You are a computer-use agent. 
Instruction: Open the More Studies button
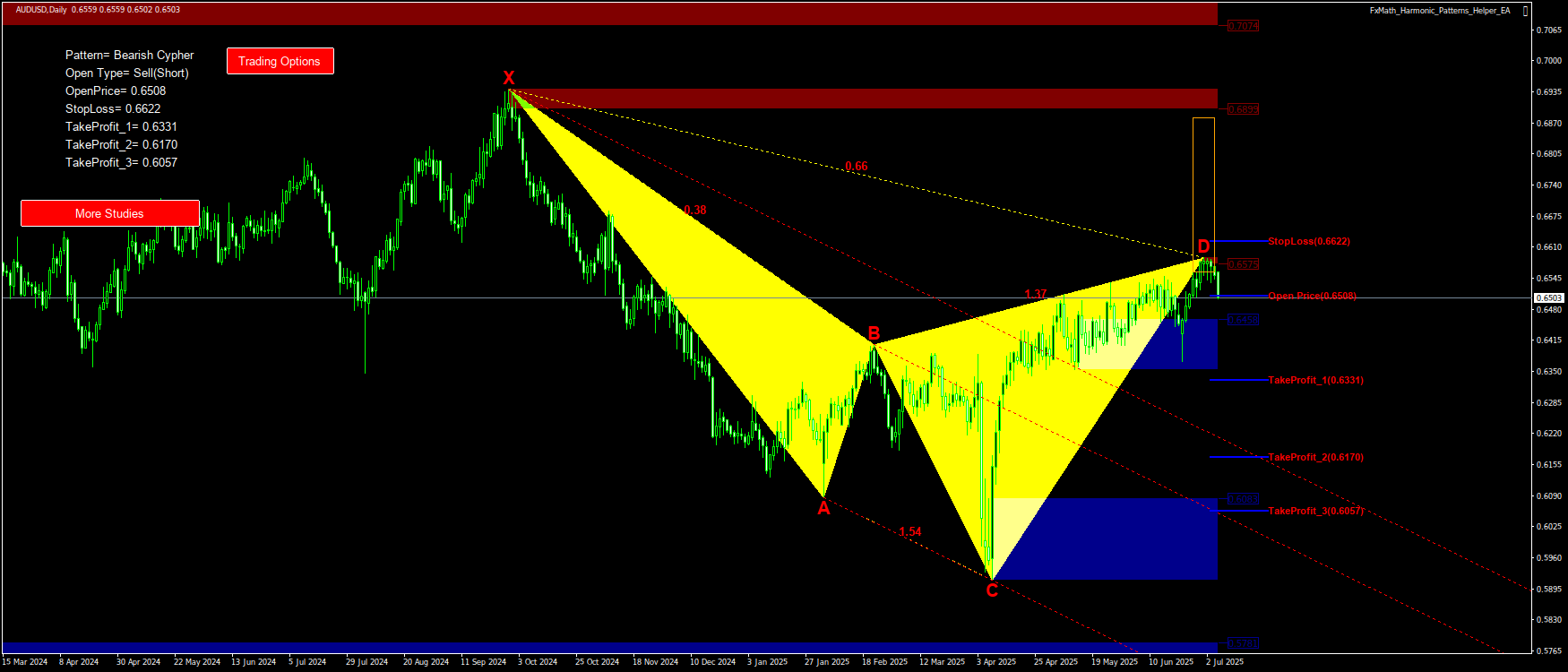click(x=109, y=213)
